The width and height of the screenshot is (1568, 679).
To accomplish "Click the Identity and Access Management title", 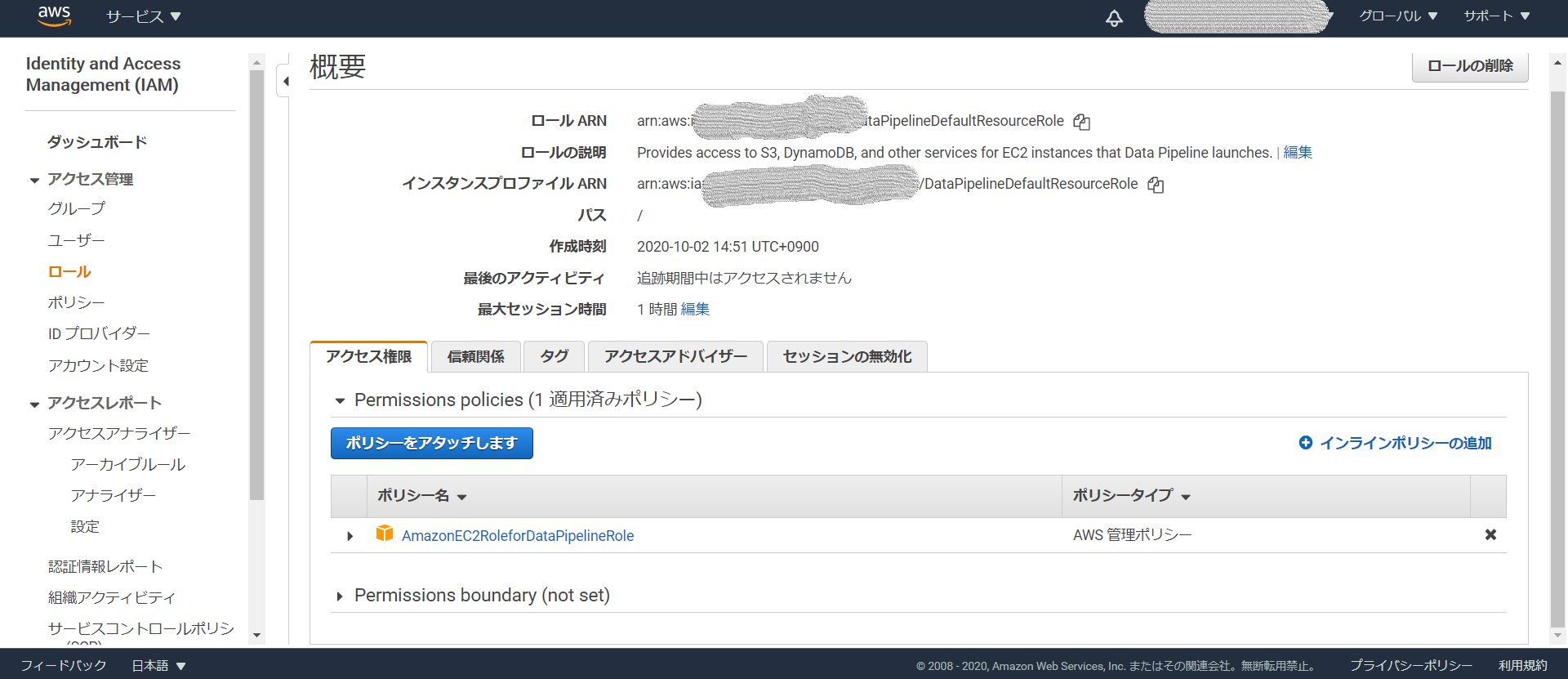I will (103, 74).
